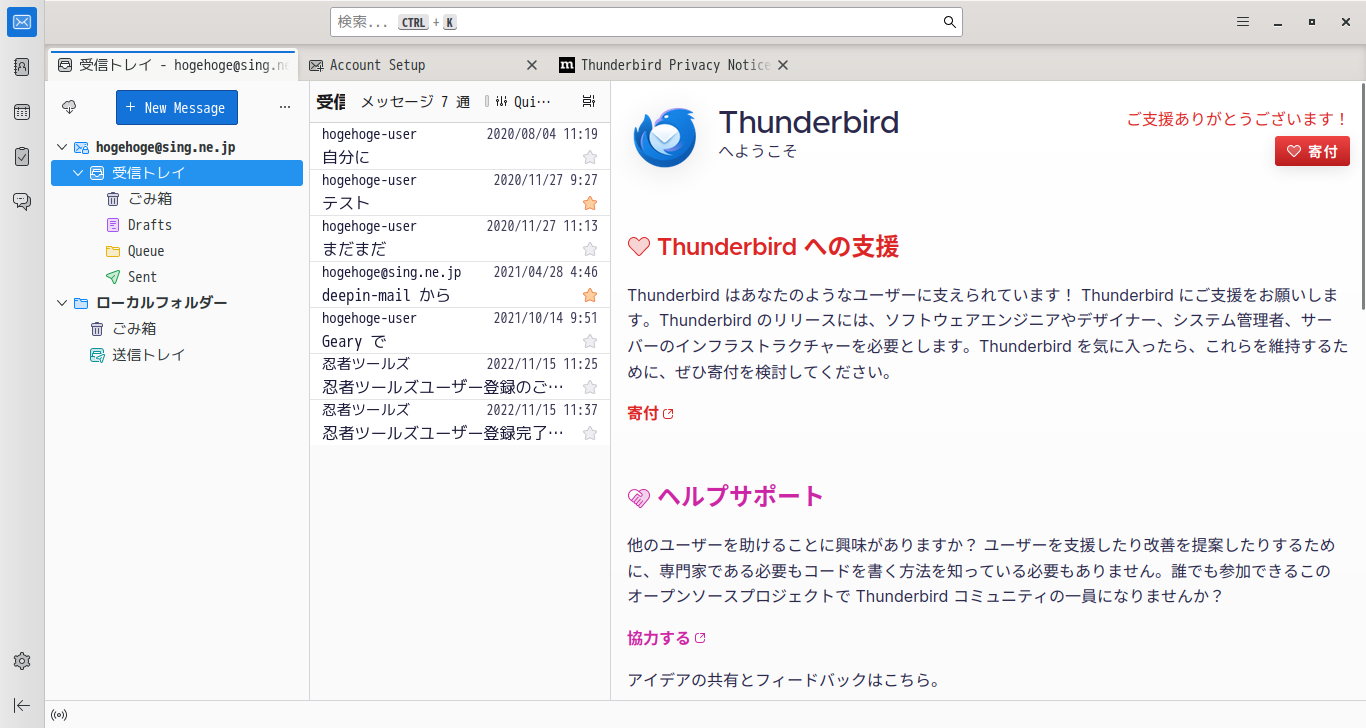
Task: Close the Thunderbird Privacy Notice tab
Action: click(x=783, y=65)
